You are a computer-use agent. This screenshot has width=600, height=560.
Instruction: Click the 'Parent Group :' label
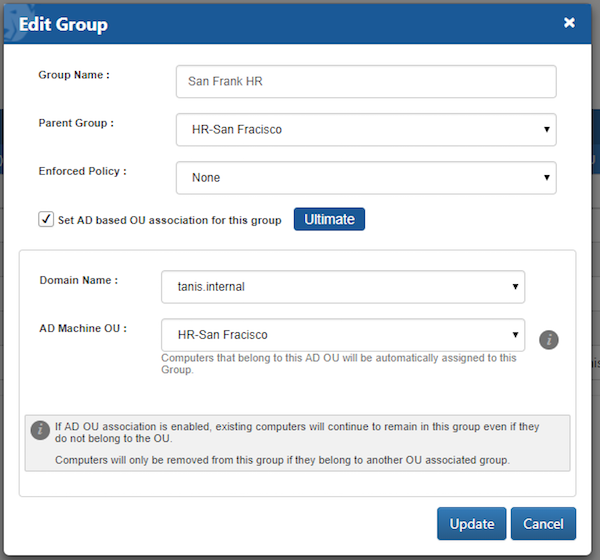(76, 123)
